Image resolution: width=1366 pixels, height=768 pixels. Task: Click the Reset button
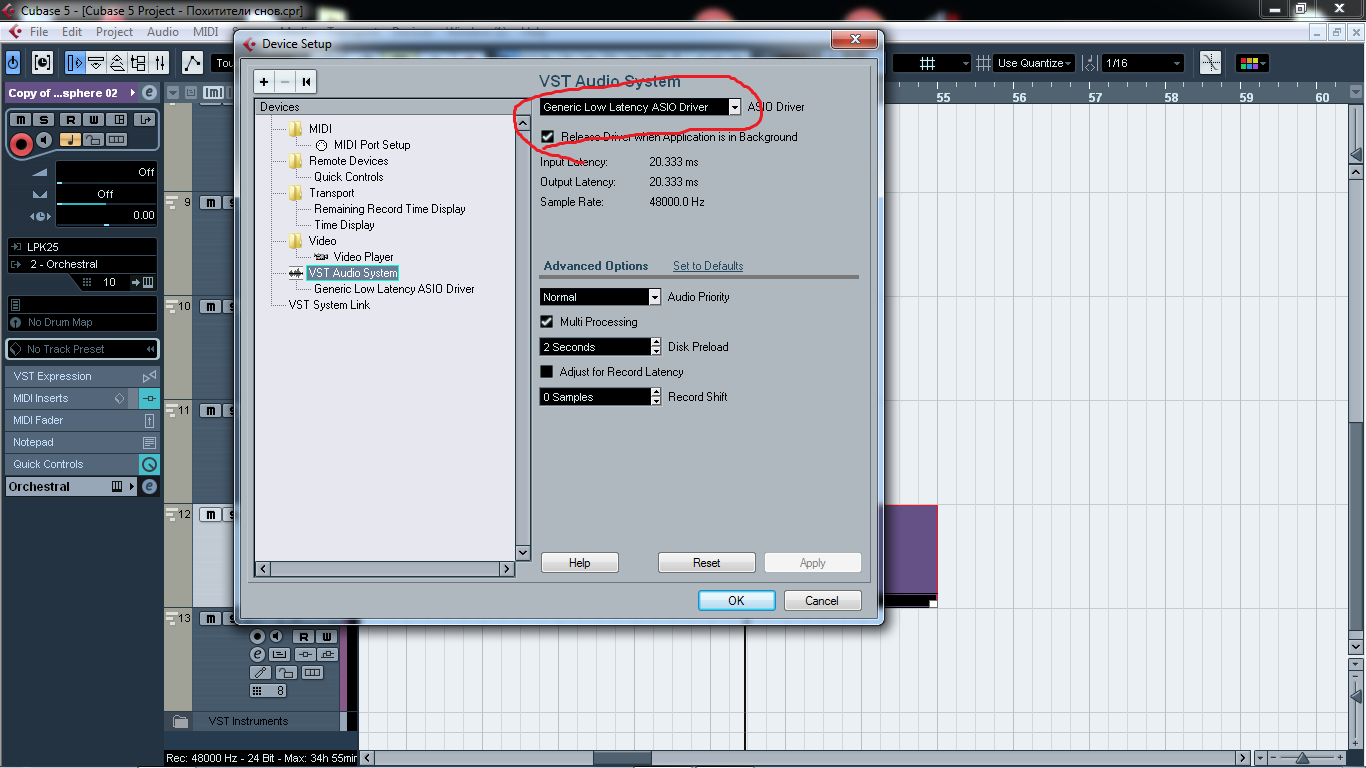click(x=707, y=563)
